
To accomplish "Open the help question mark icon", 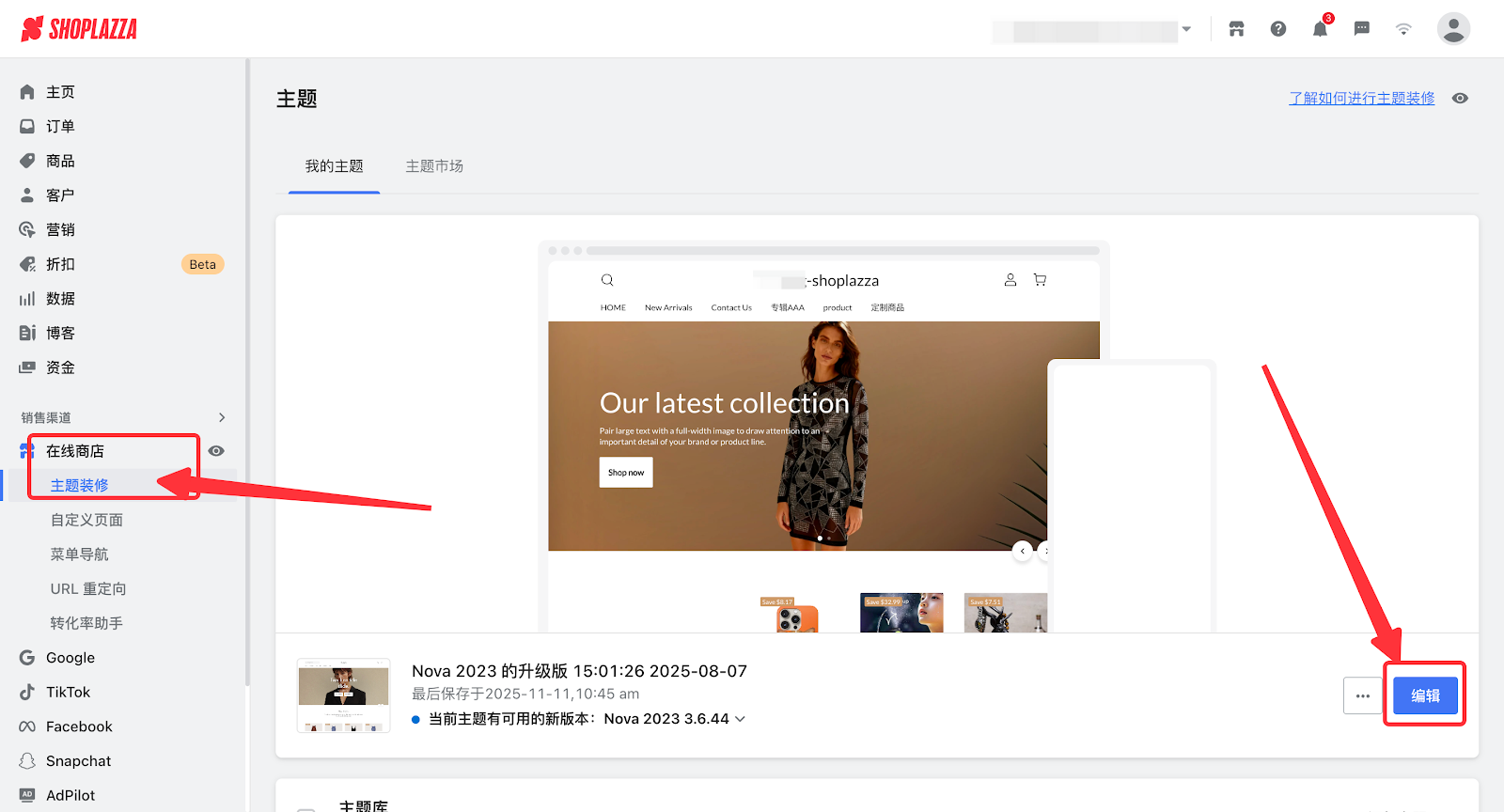I will pos(1278,29).
